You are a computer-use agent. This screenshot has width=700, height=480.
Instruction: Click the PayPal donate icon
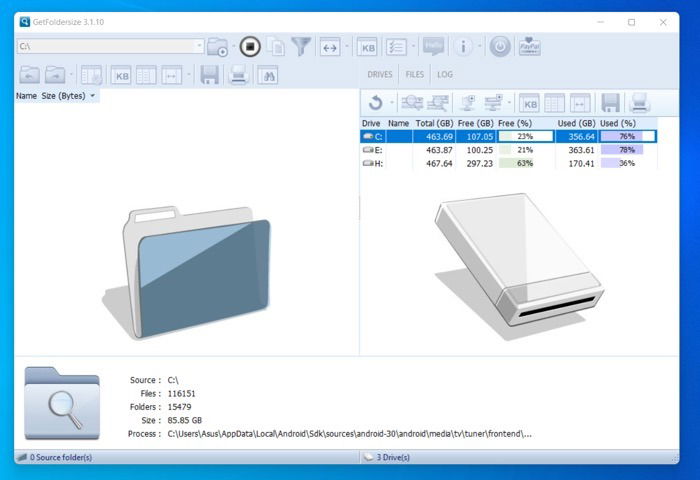530,46
